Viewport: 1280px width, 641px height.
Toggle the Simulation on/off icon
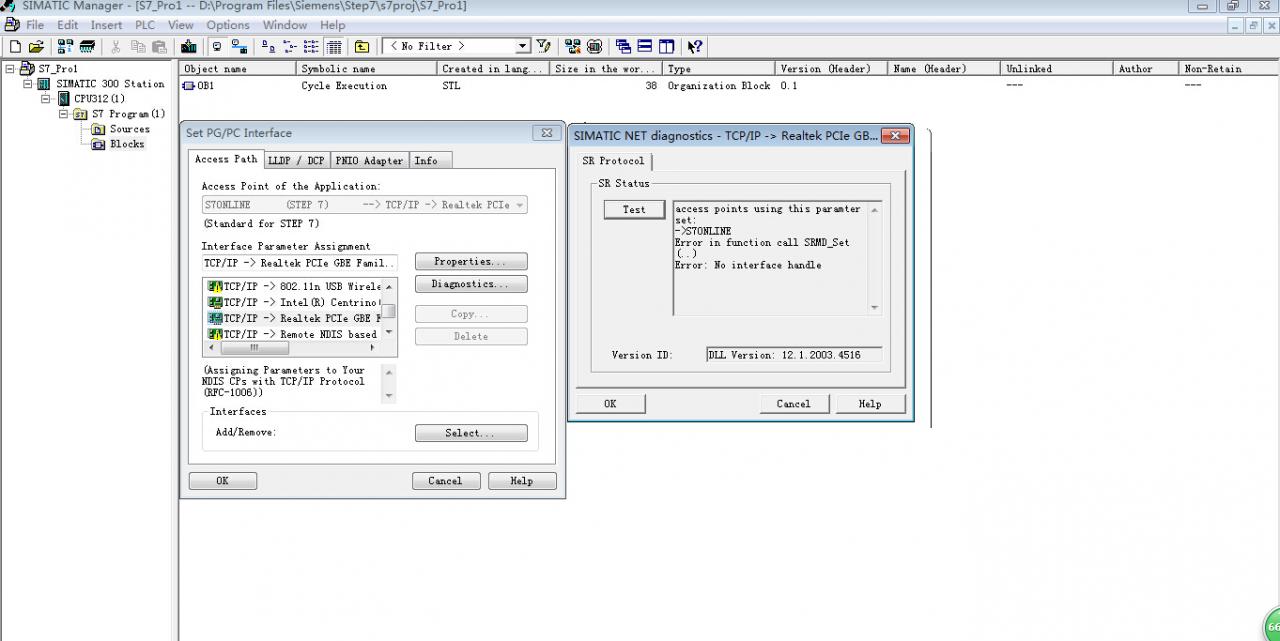click(x=595, y=46)
